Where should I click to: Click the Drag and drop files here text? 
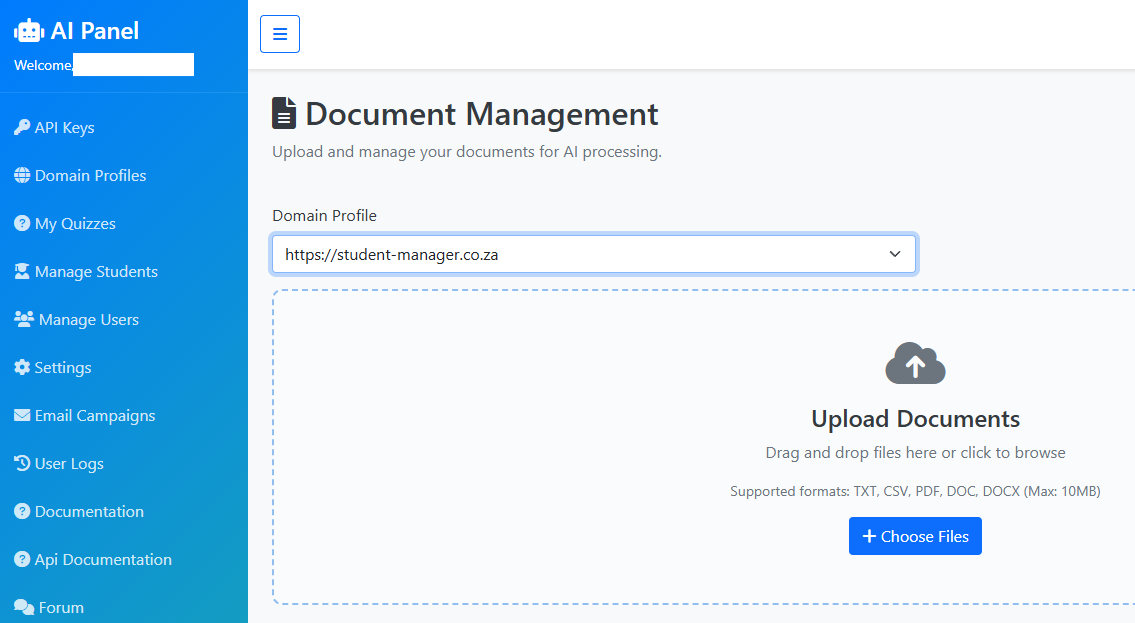pyautogui.click(x=915, y=453)
